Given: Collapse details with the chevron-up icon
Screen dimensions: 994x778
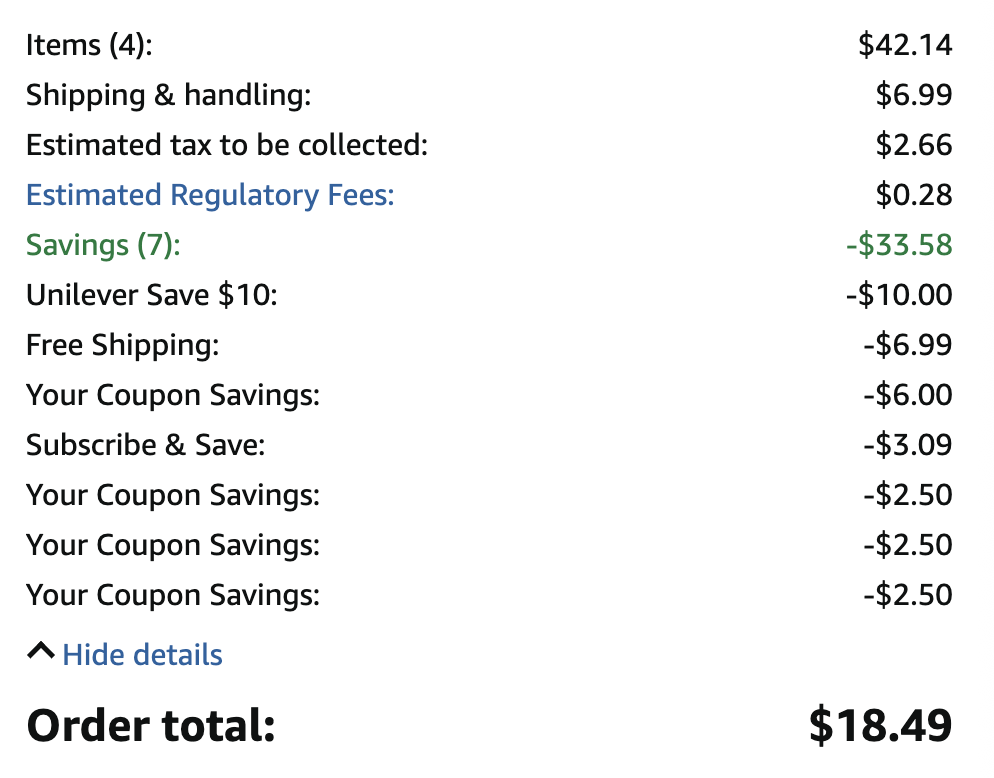Looking at the screenshot, I should (40, 653).
